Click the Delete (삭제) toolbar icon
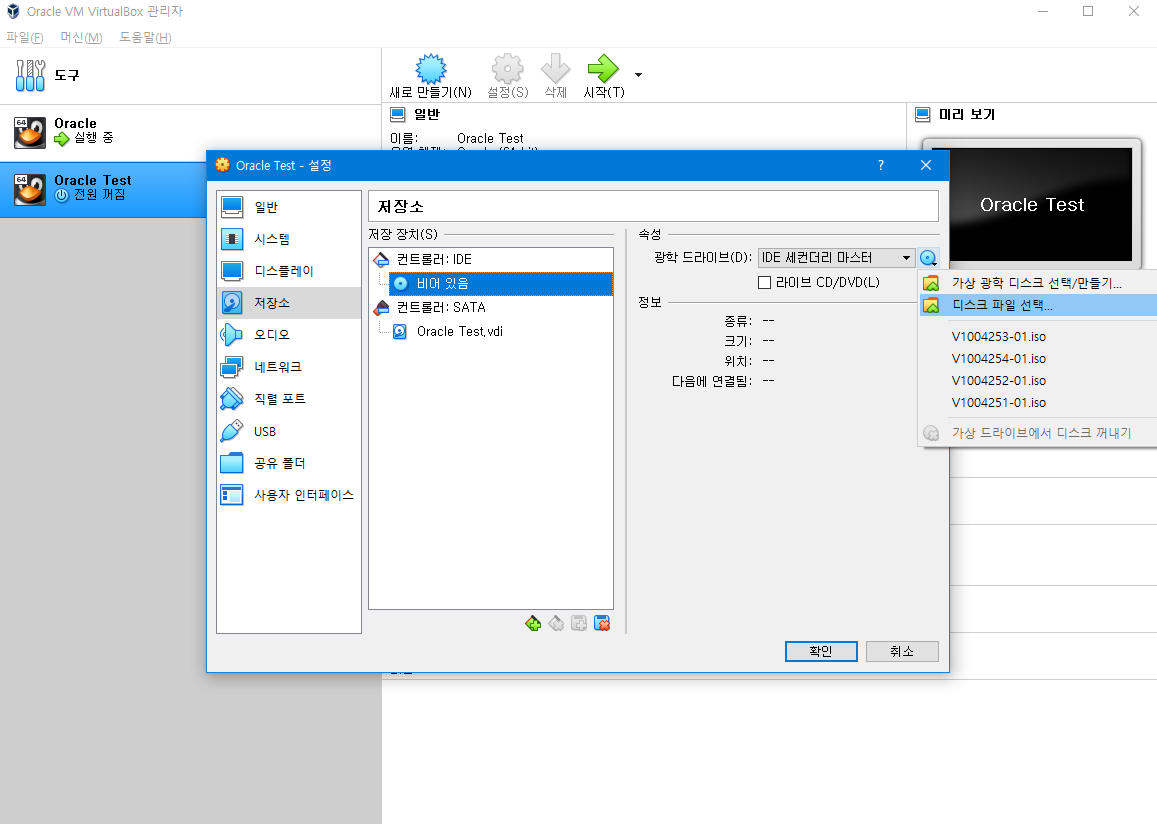Viewport: 1157px width, 824px height. coord(556,69)
